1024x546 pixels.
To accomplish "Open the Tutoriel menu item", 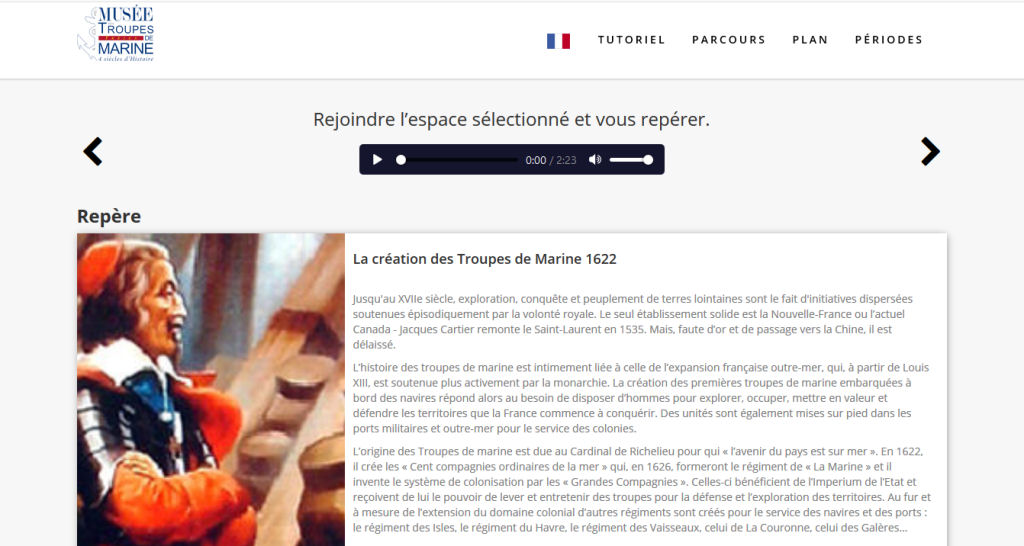I will pos(632,40).
